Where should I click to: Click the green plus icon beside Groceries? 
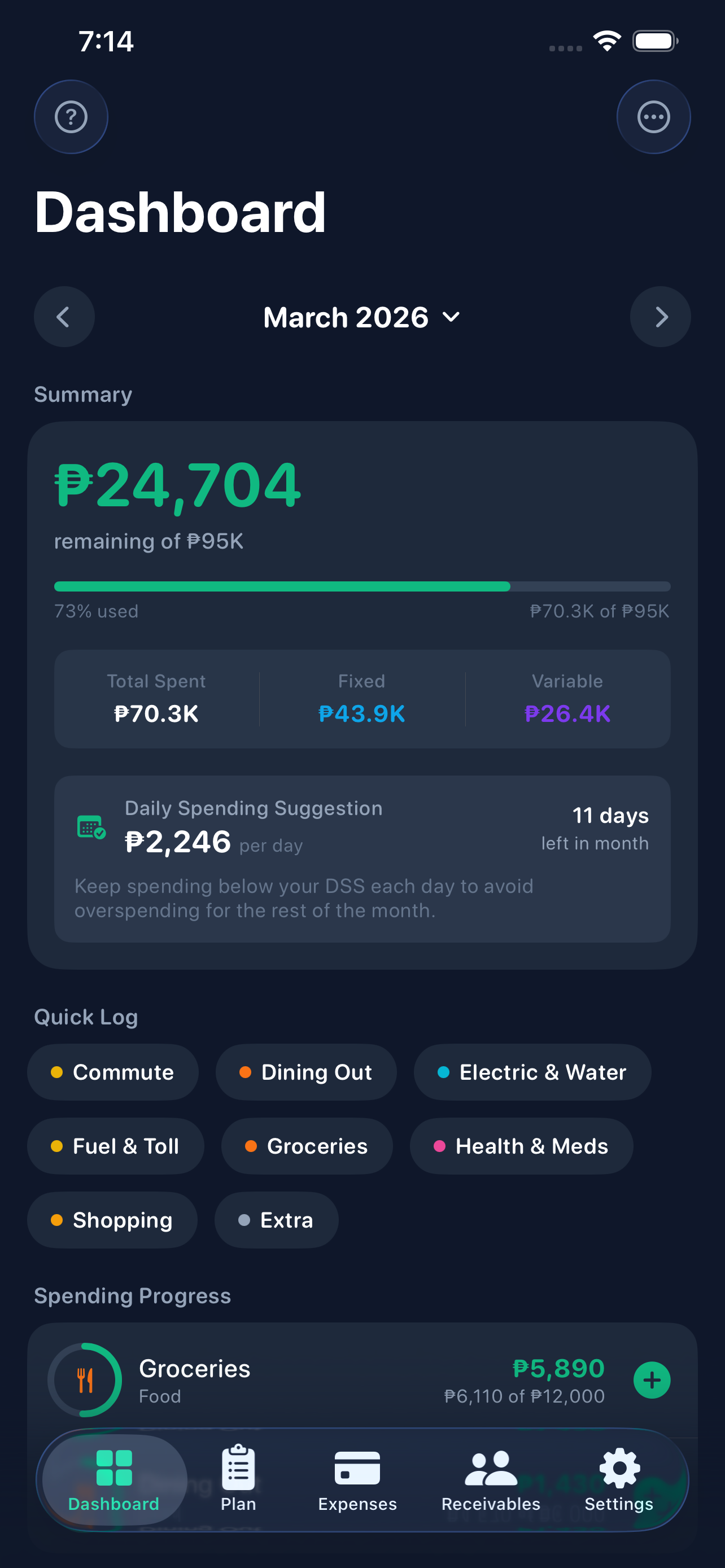[x=652, y=1380]
